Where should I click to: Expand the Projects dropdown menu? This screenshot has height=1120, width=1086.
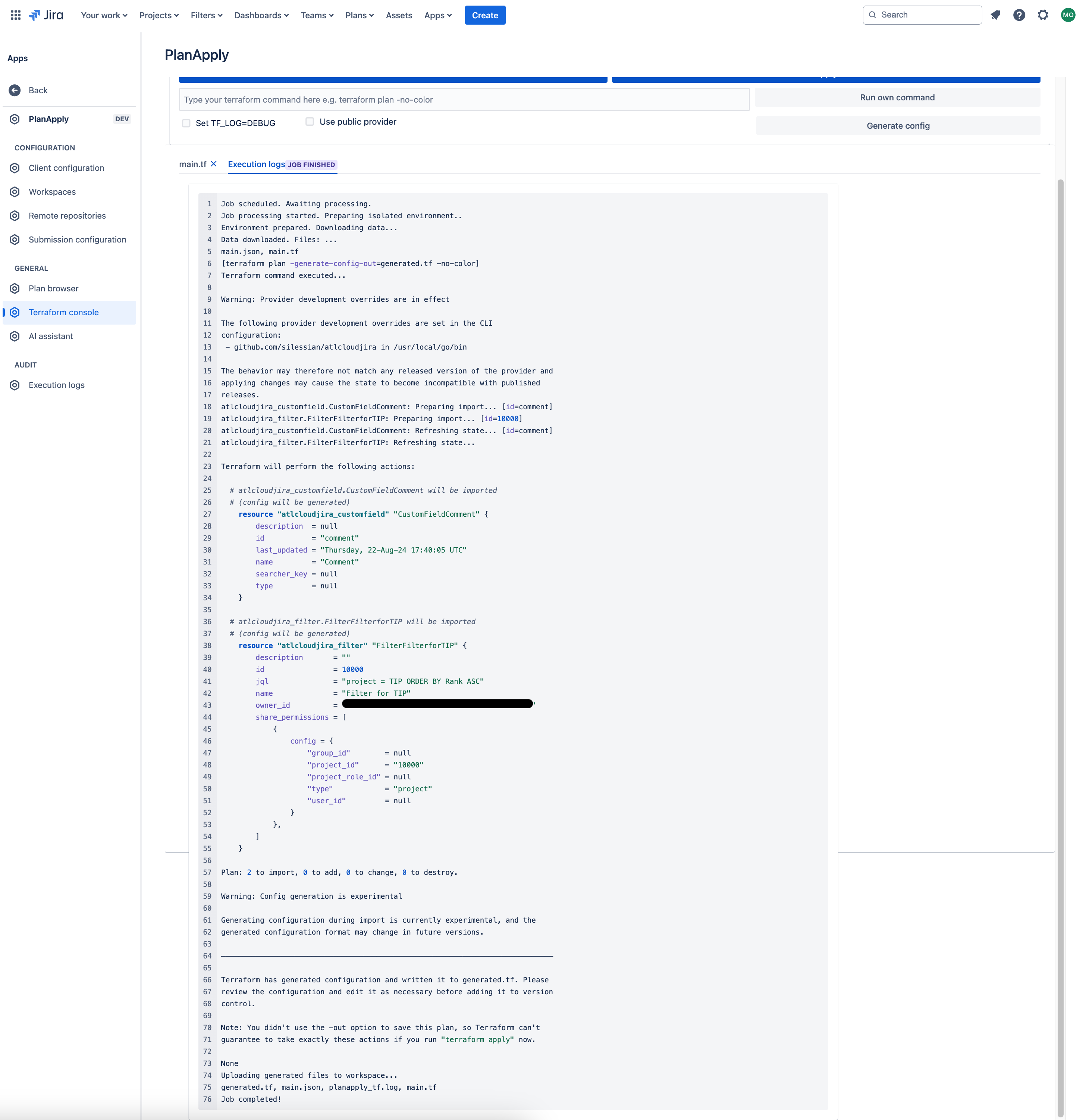159,15
